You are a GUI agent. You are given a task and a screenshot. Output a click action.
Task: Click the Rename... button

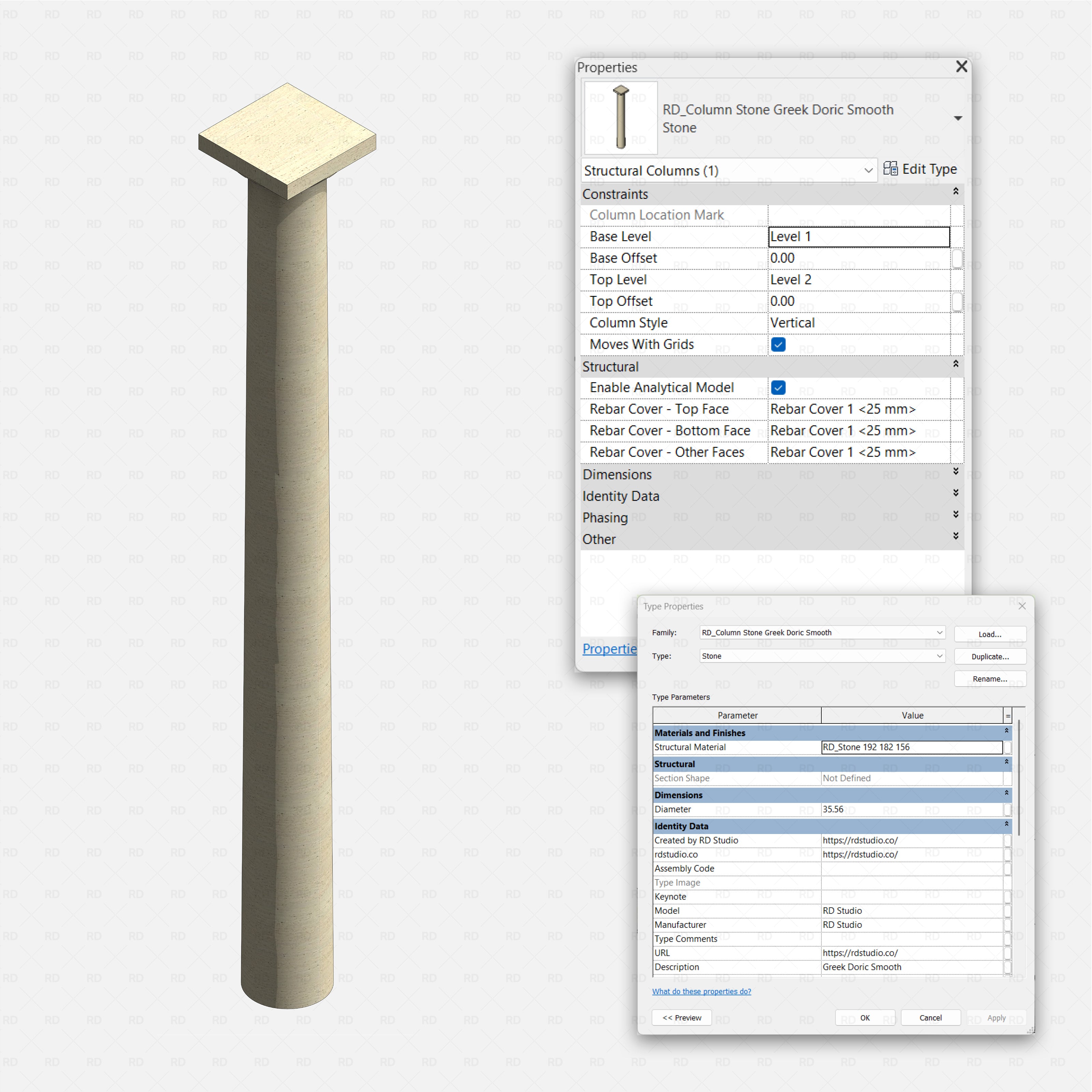pos(990,678)
